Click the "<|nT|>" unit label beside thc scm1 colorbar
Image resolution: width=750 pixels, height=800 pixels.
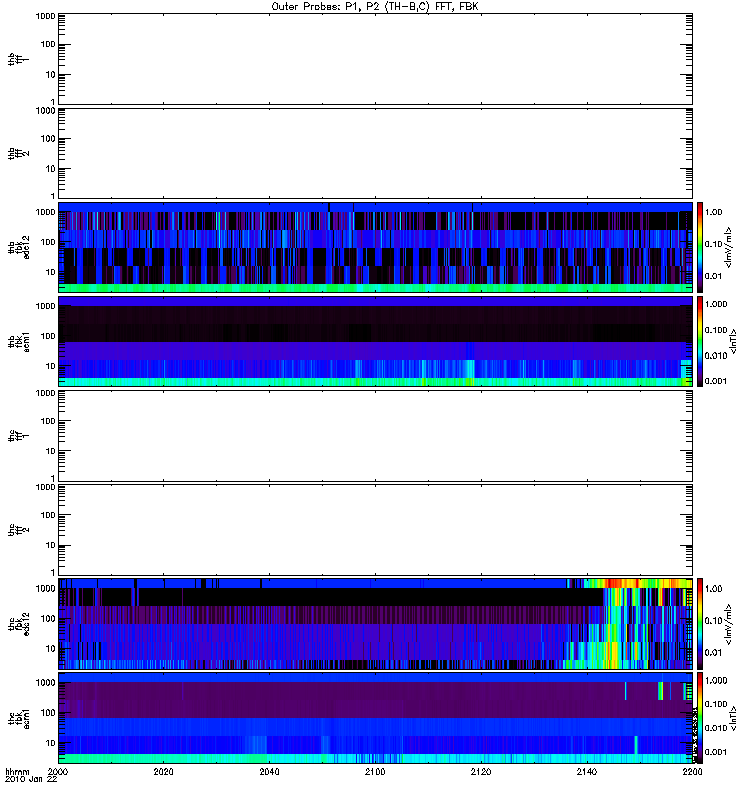click(733, 718)
